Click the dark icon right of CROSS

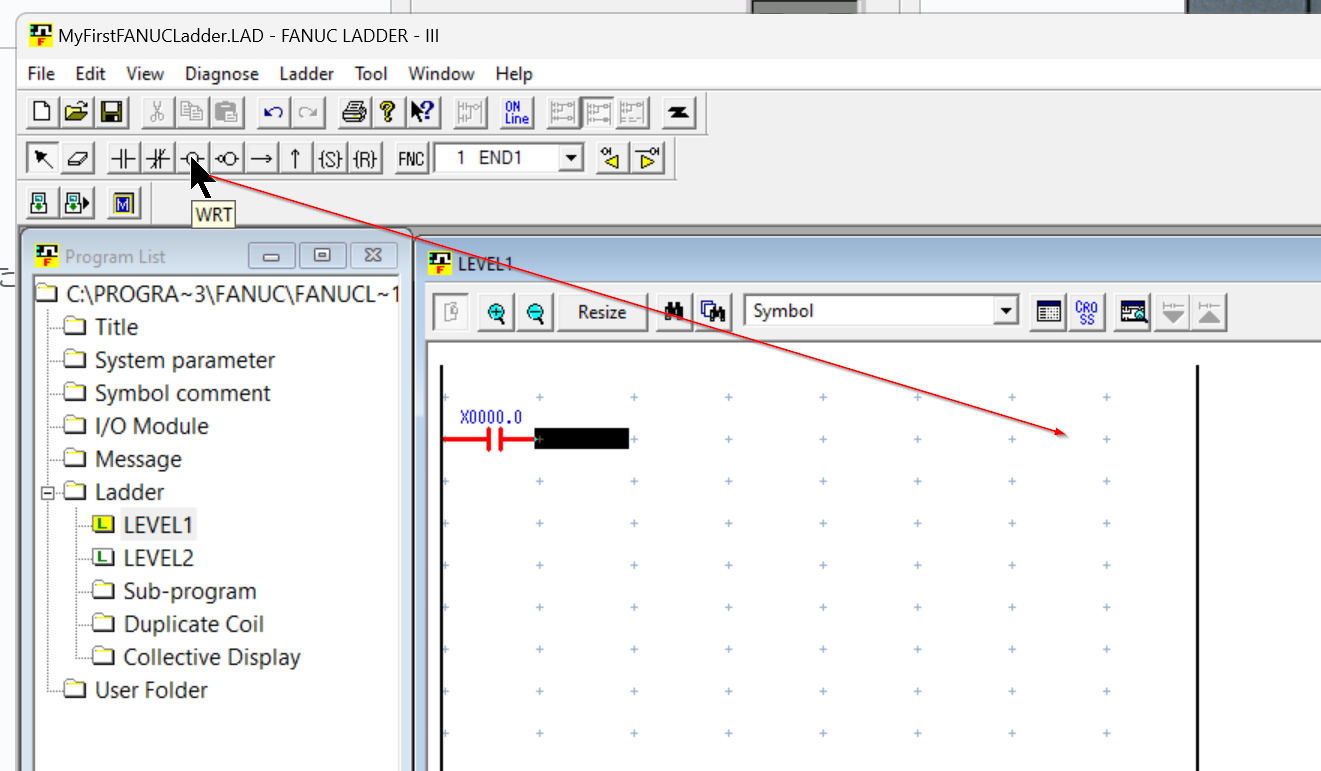pos(1133,312)
